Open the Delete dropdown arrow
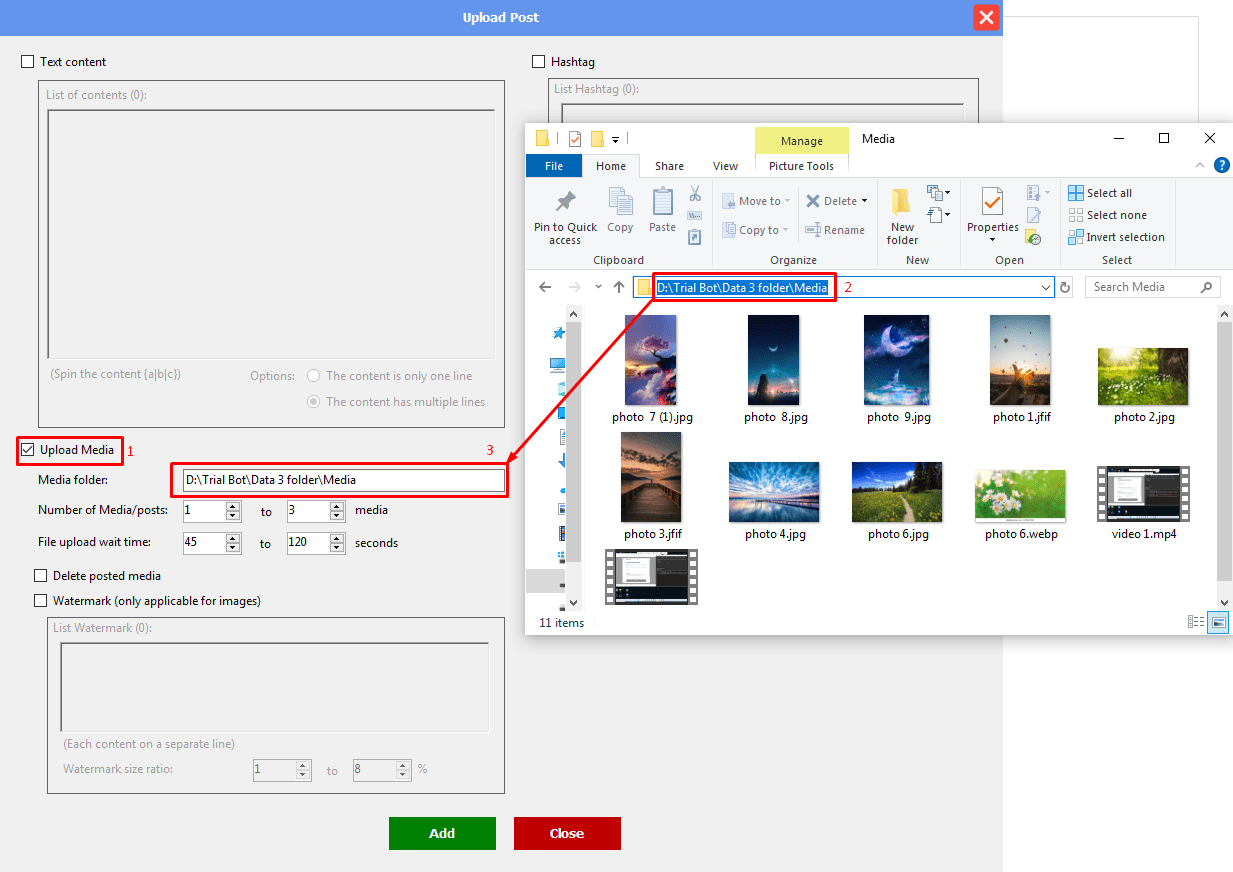Viewport: 1233px width, 872px height. [864, 202]
